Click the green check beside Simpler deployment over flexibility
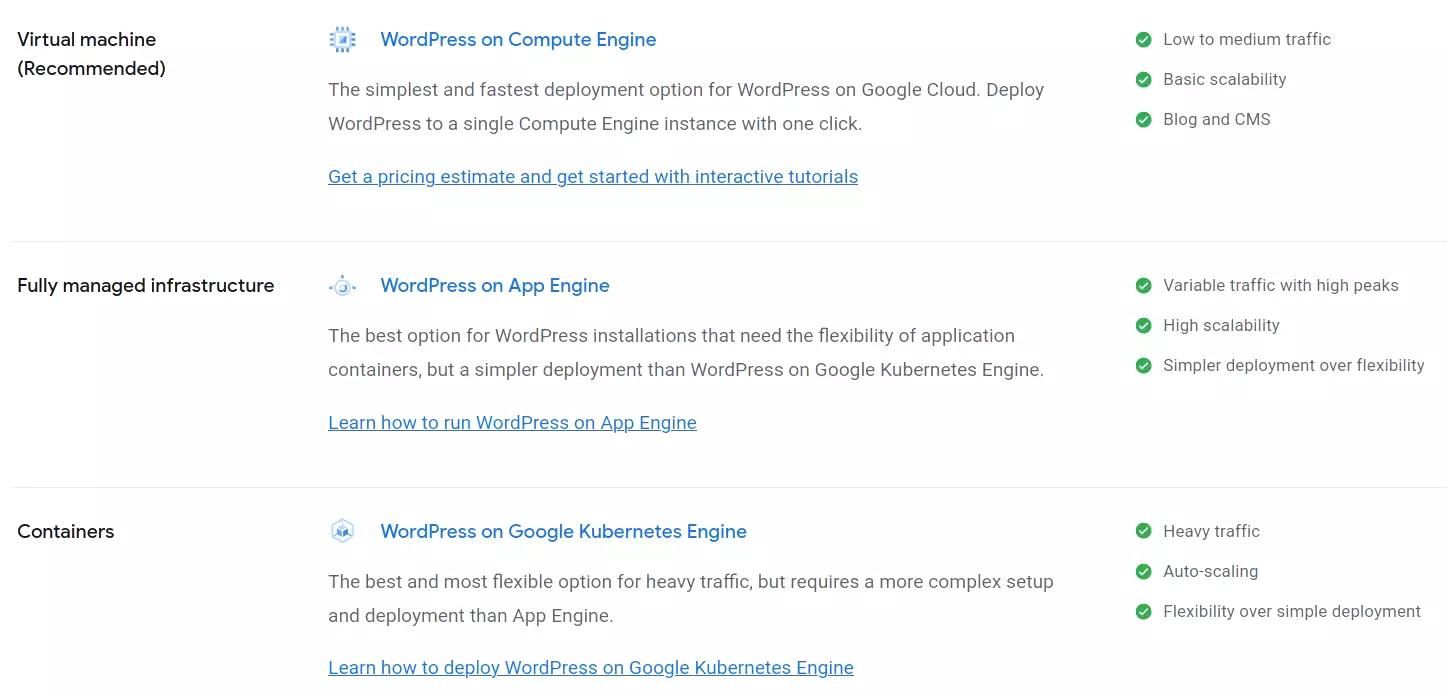 pos(1143,366)
